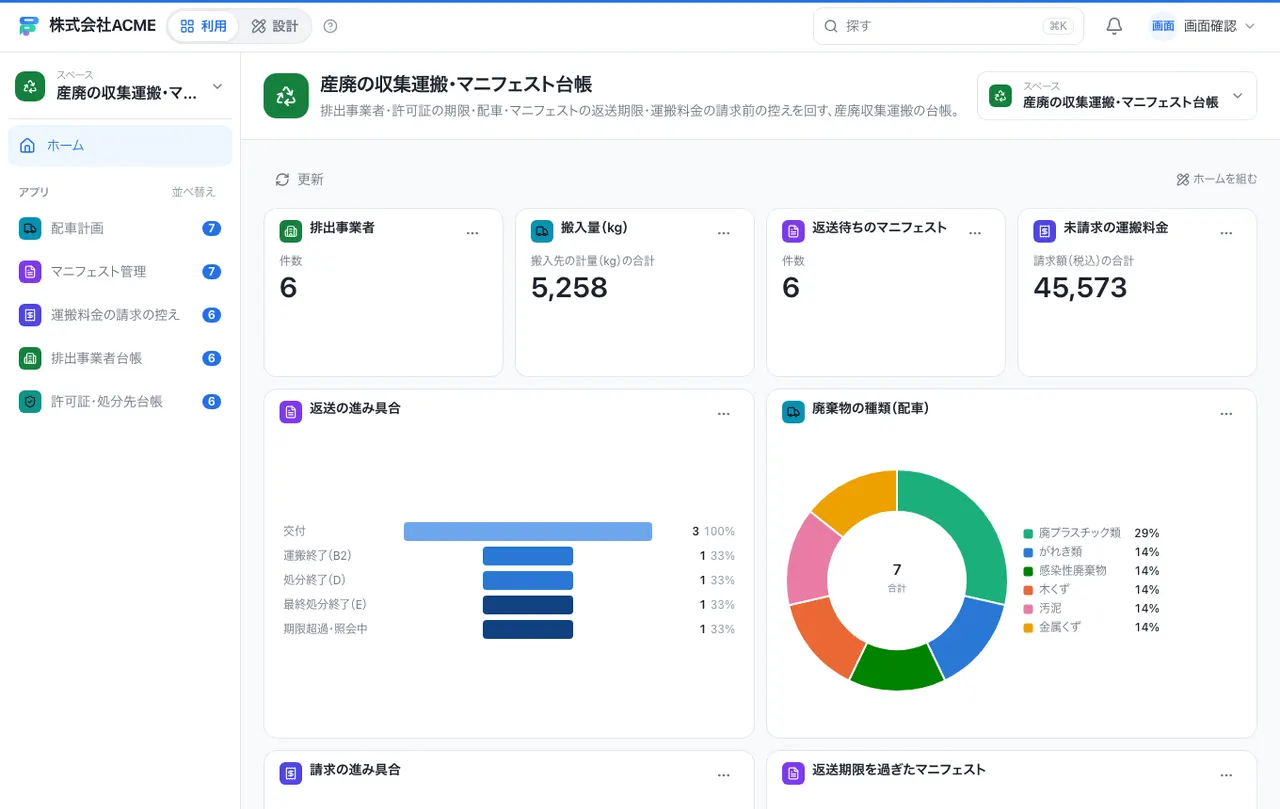Viewport: 1280px width, 809px height.
Task: Click the green recycle icon beside page title
Action: 286,95
